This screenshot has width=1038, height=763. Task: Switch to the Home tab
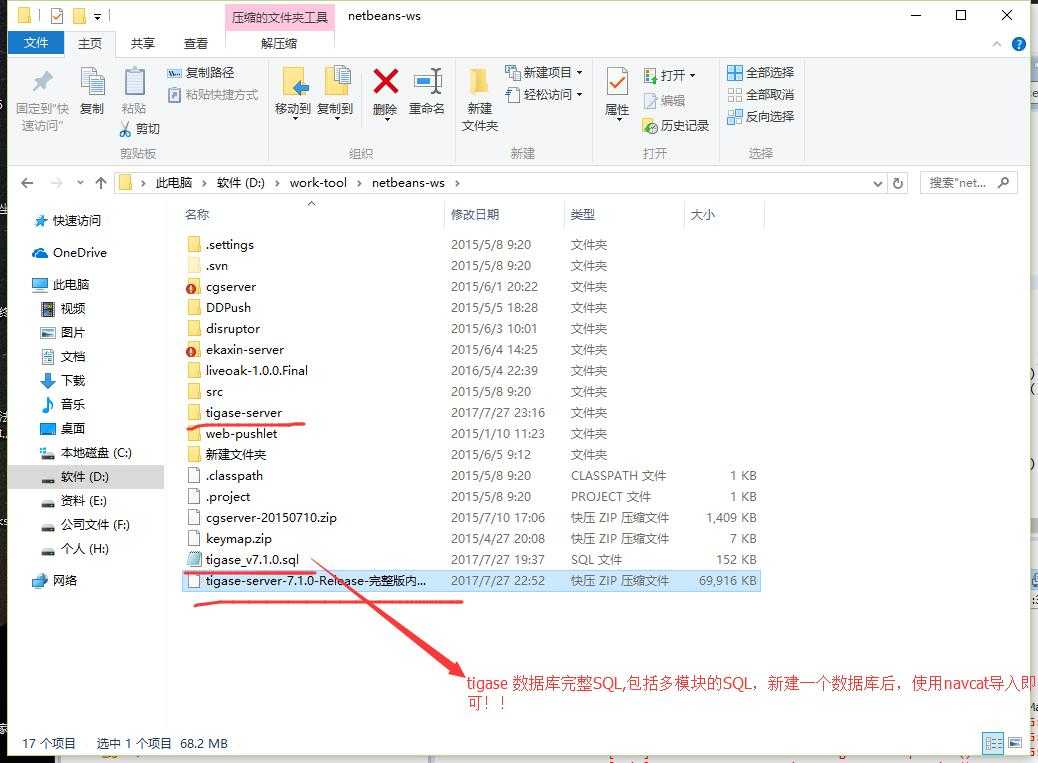[x=90, y=44]
